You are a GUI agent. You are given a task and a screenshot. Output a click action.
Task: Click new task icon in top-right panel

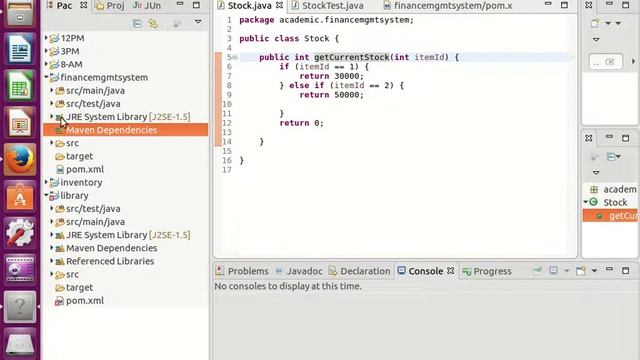coord(595,23)
